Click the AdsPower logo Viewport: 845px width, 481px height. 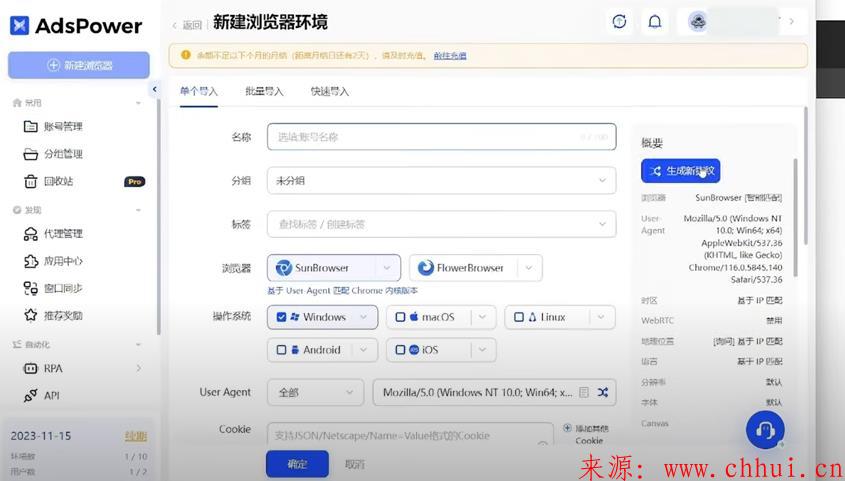(76, 25)
